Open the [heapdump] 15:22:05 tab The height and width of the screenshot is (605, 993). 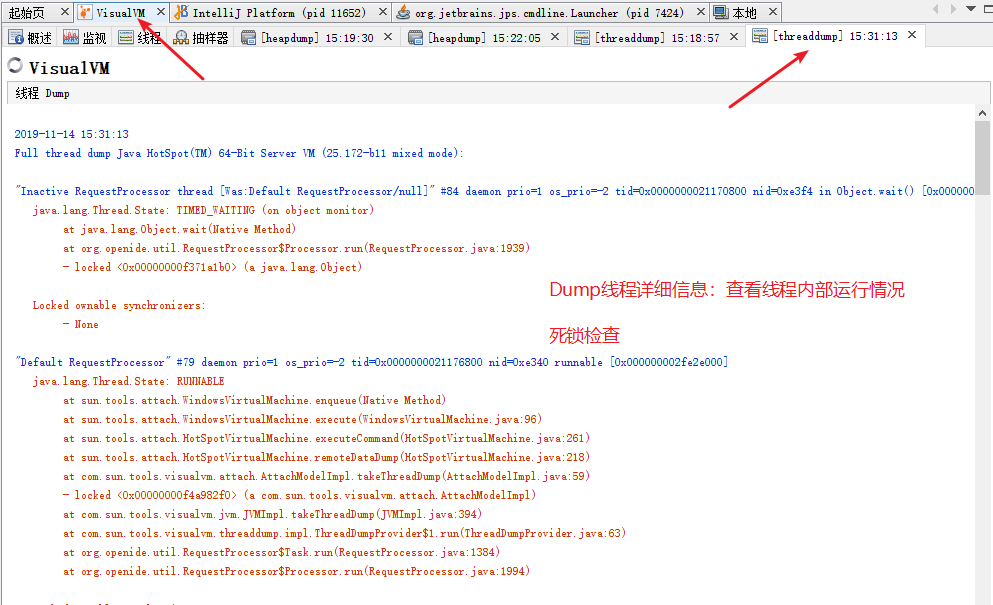484,38
